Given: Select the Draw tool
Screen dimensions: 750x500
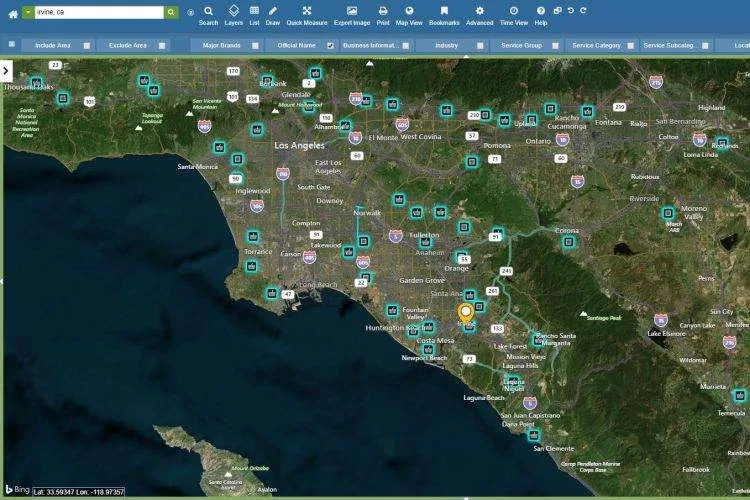Looking at the screenshot, I should pos(273,16).
